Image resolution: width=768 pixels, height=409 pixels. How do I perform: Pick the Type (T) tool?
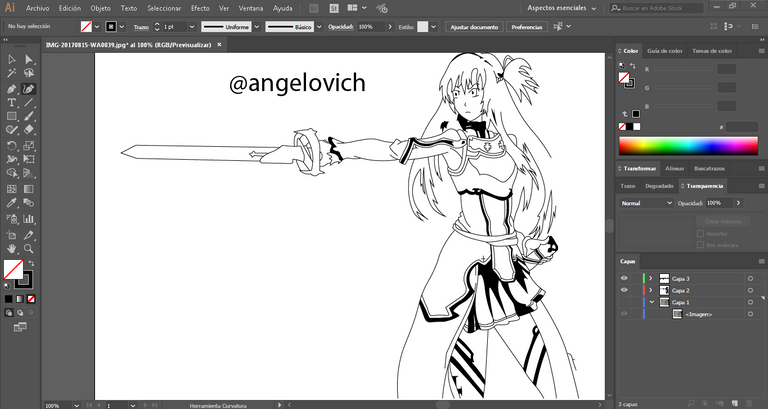pyautogui.click(x=12, y=102)
